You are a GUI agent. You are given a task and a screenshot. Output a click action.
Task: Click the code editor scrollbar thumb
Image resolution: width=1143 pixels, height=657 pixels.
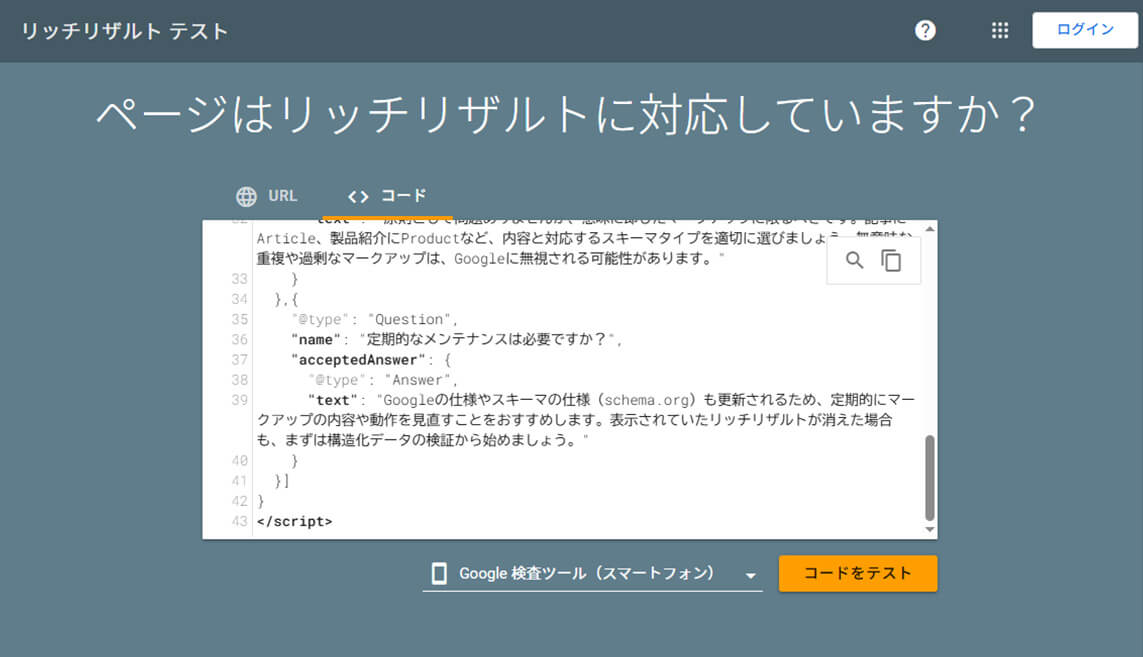coord(929,478)
